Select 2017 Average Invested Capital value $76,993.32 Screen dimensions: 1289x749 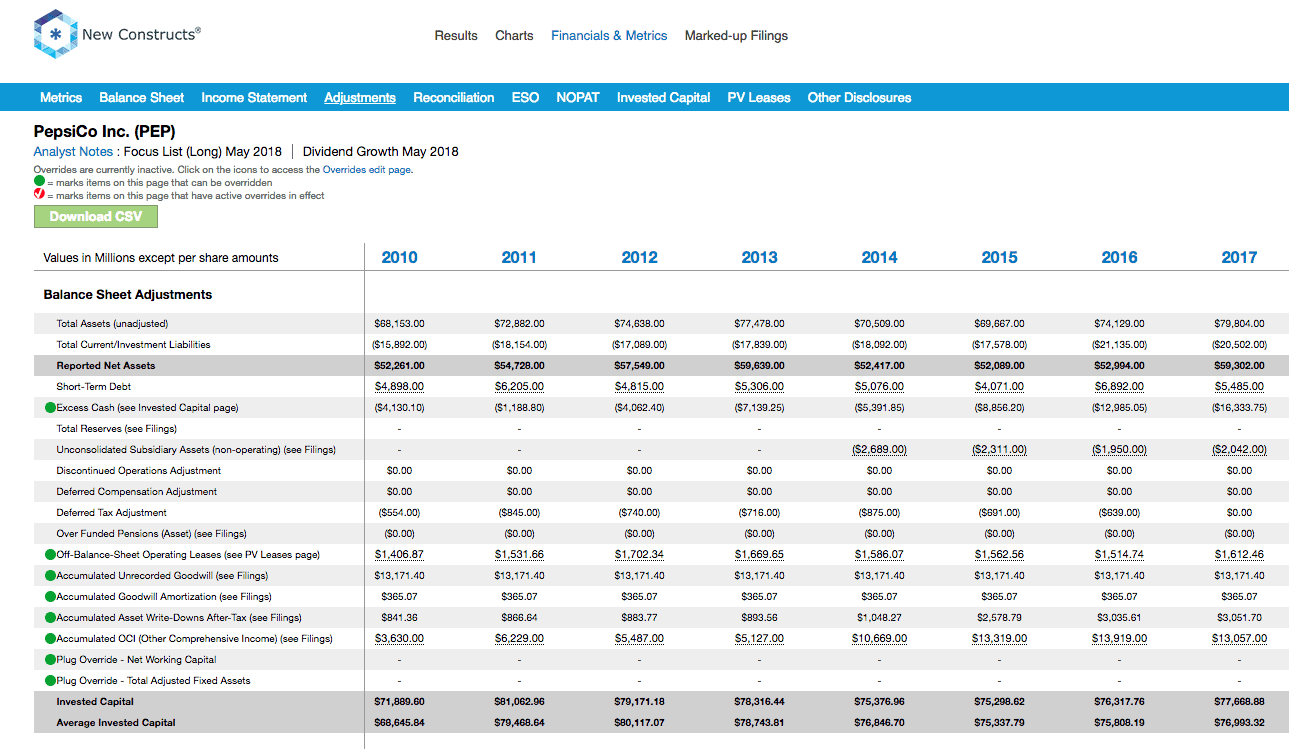pos(1239,723)
